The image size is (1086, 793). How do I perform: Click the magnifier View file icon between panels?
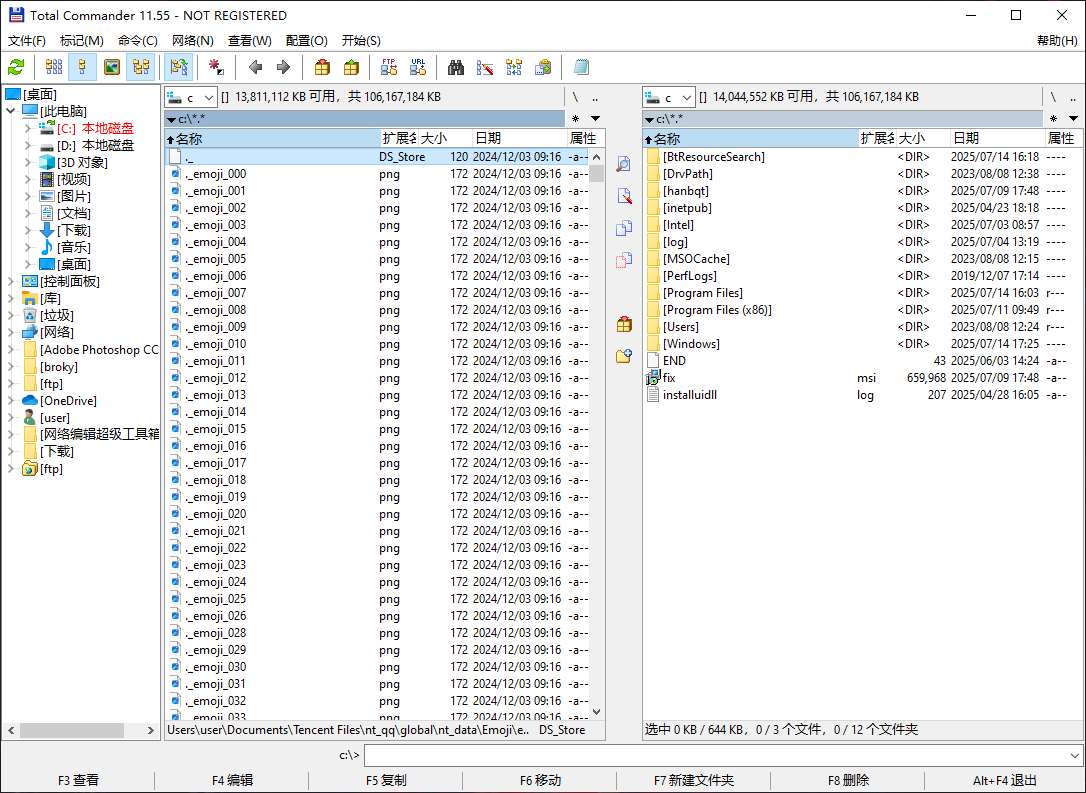coord(623,164)
